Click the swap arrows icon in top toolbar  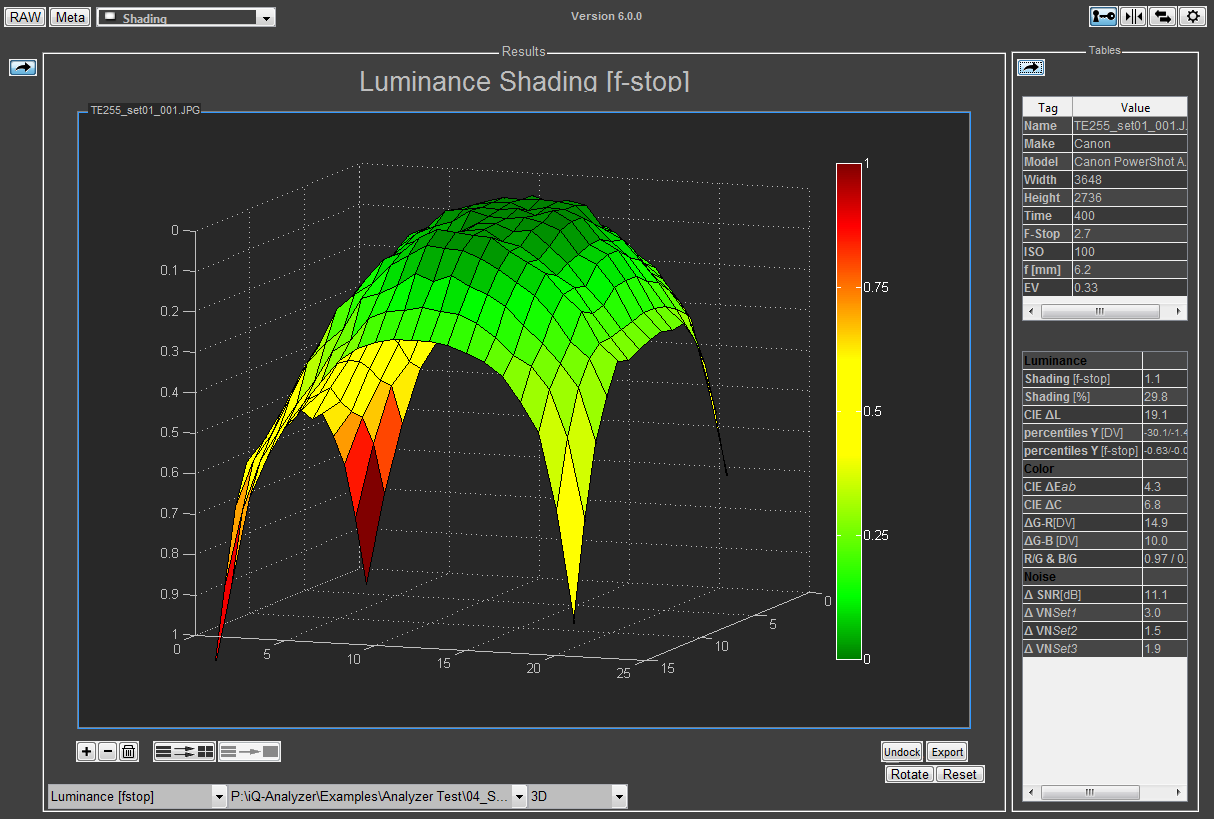(1163, 16)
